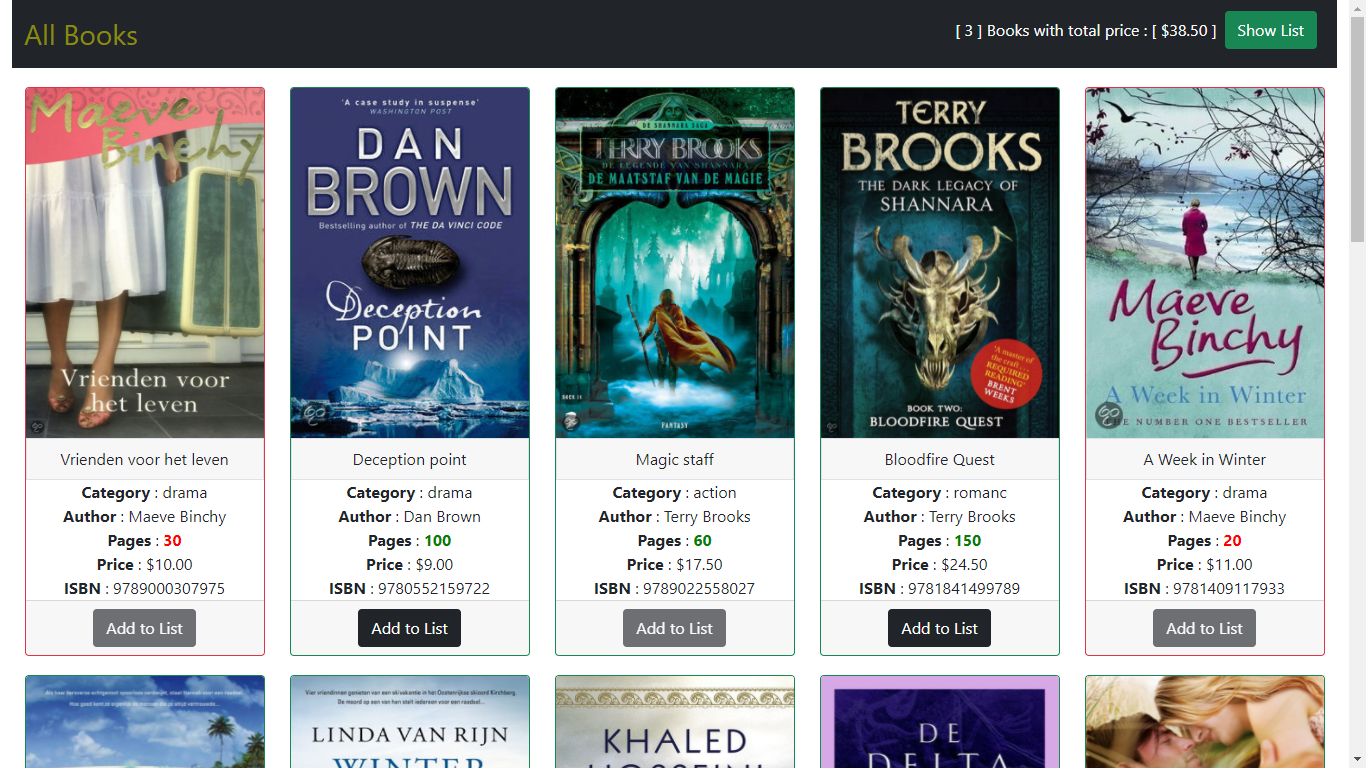Image resolution: width=1366 pixels, height=768 pixels.
Task: Add Magic staff to list
Action: [674, 628]
